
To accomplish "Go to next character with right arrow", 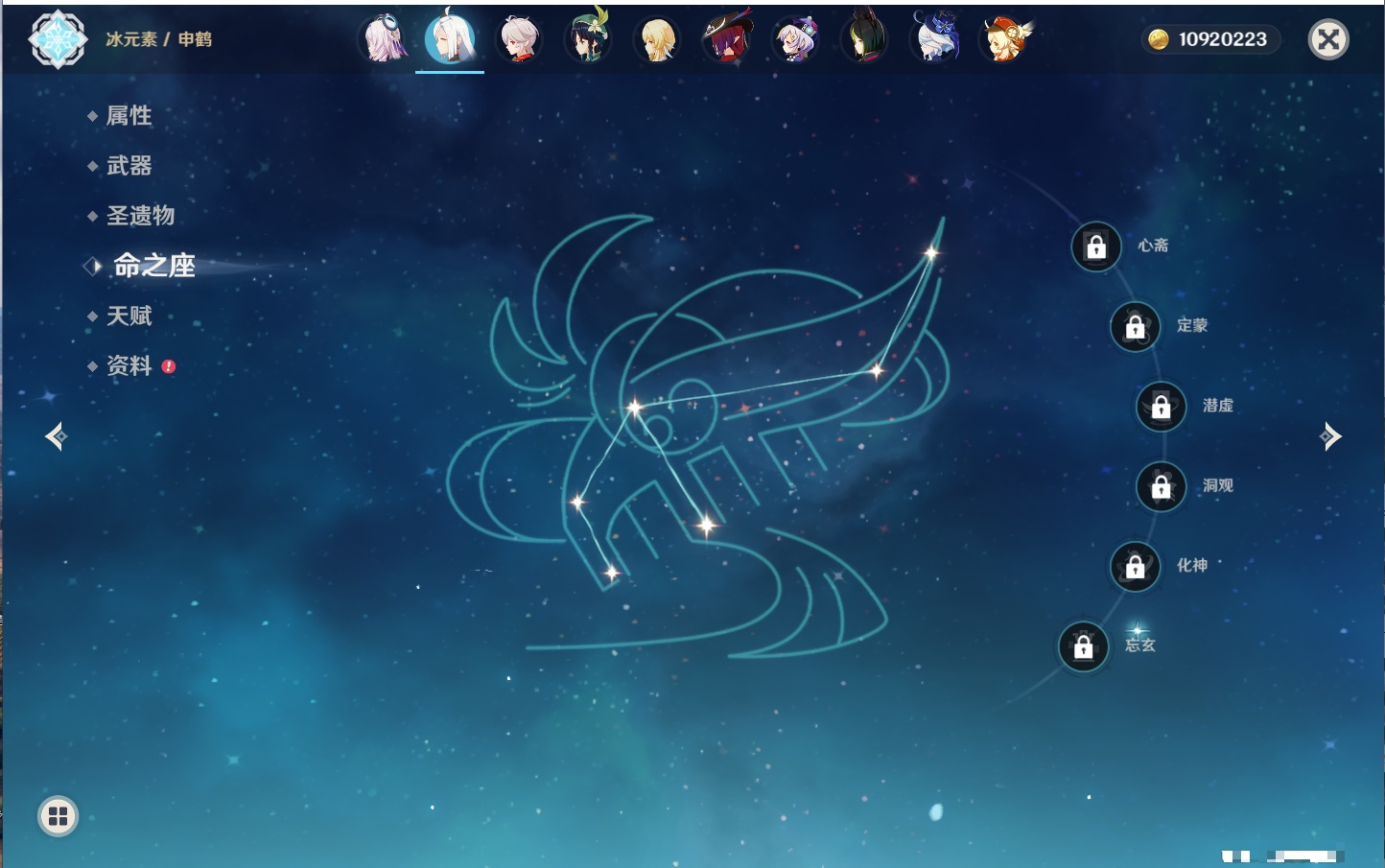I will pyautogui.click(x=1329, y=436).
